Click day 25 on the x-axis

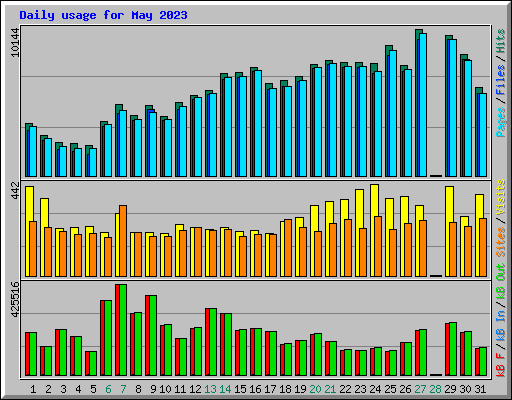coord(390,389)
